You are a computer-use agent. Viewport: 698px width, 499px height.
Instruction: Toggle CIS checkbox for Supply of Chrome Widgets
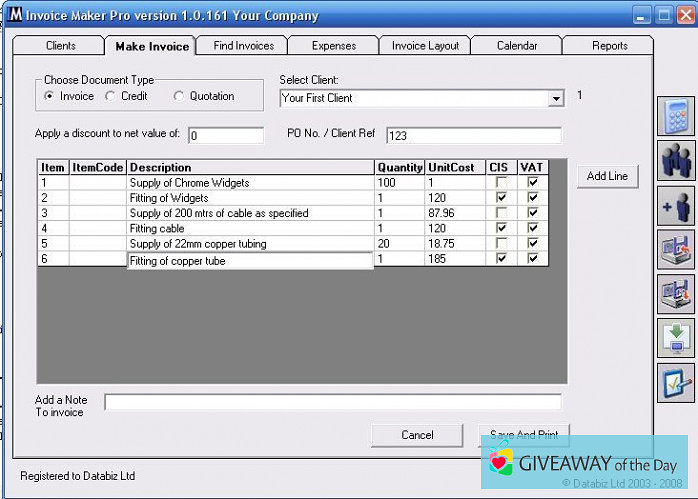click(x=501, y=183)
